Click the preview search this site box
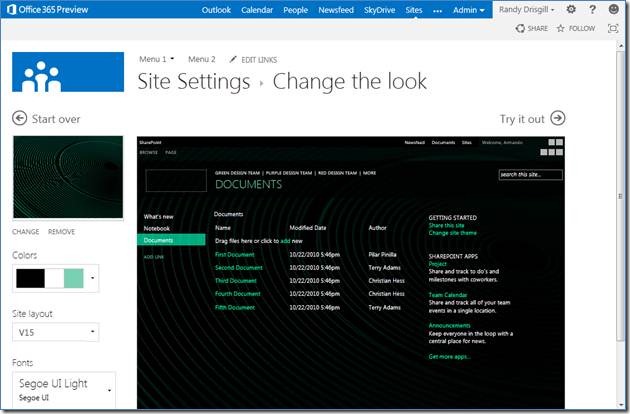The height and width of the screenshot is (414, 630). pyautogui.click(x=530, y=174)
